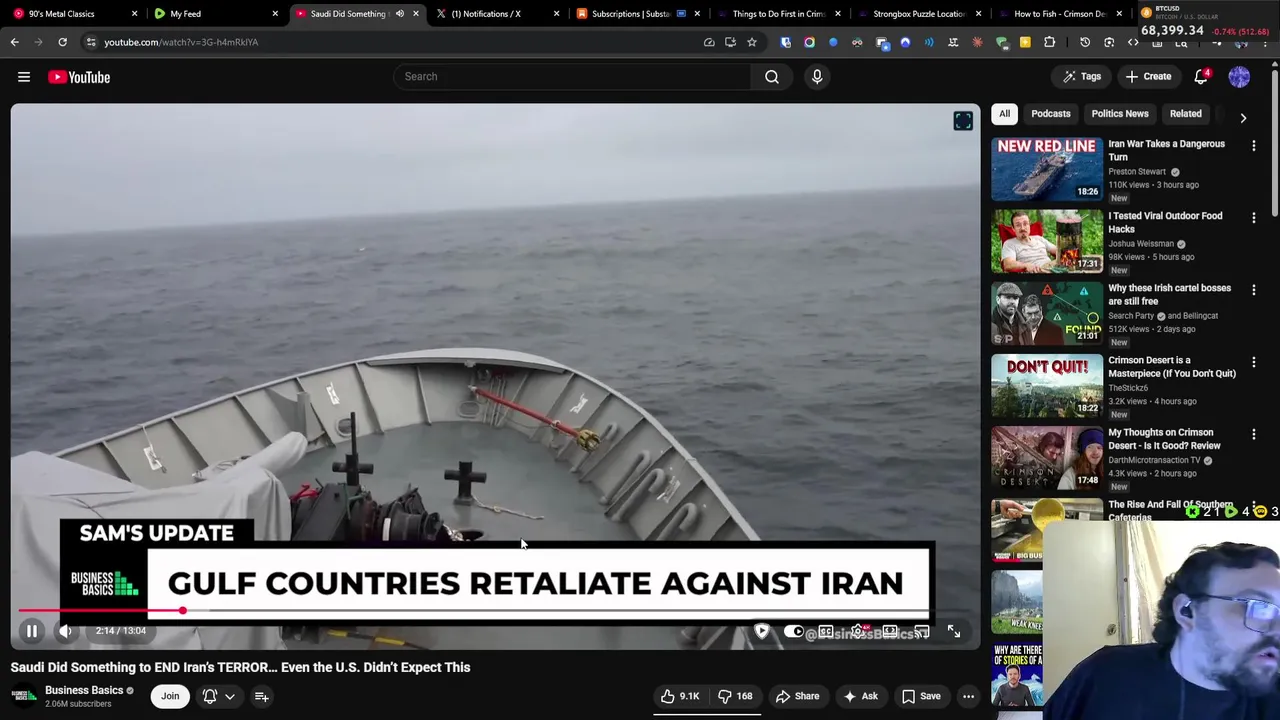Show more filter chips with the right arrow
The image size is (1280, 720).
coord(1243,118)
